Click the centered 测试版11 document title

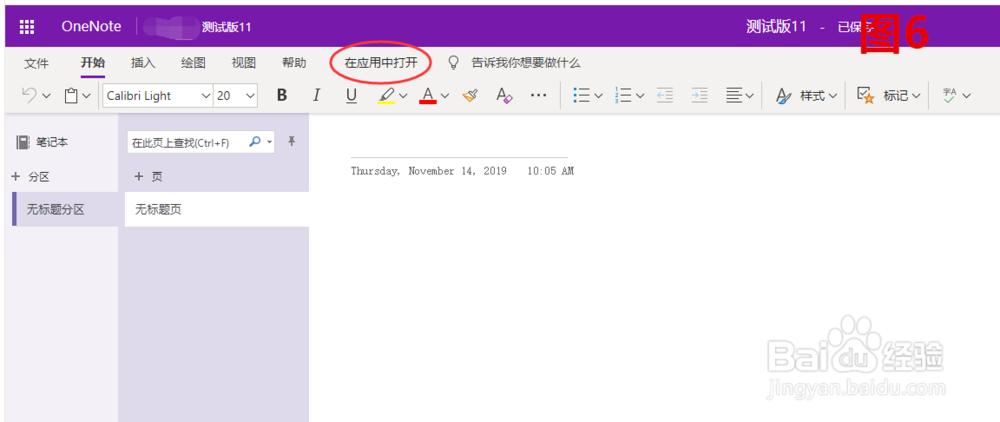tap(776, 26)
